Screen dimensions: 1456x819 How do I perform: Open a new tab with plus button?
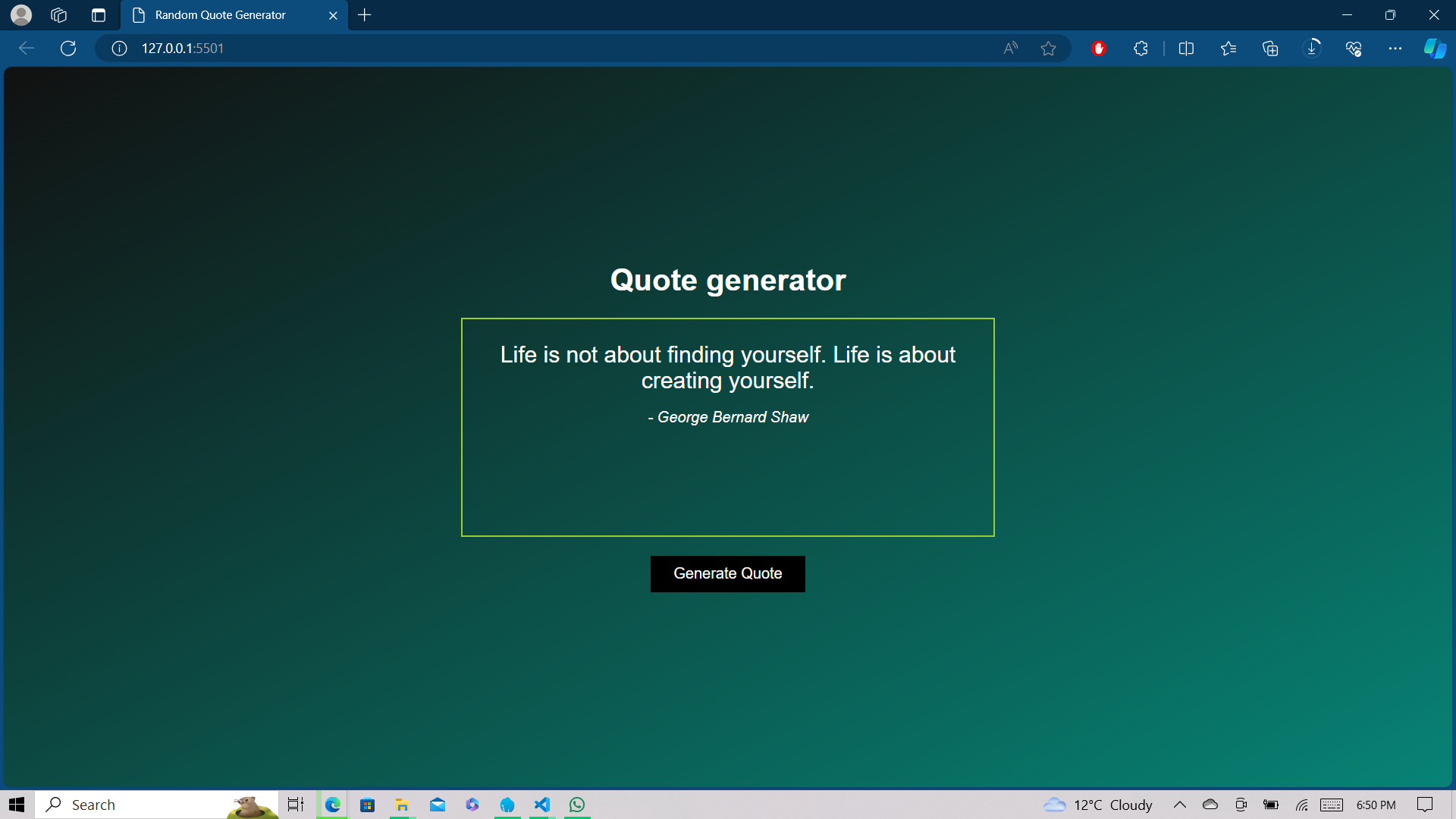click(365, 15)
